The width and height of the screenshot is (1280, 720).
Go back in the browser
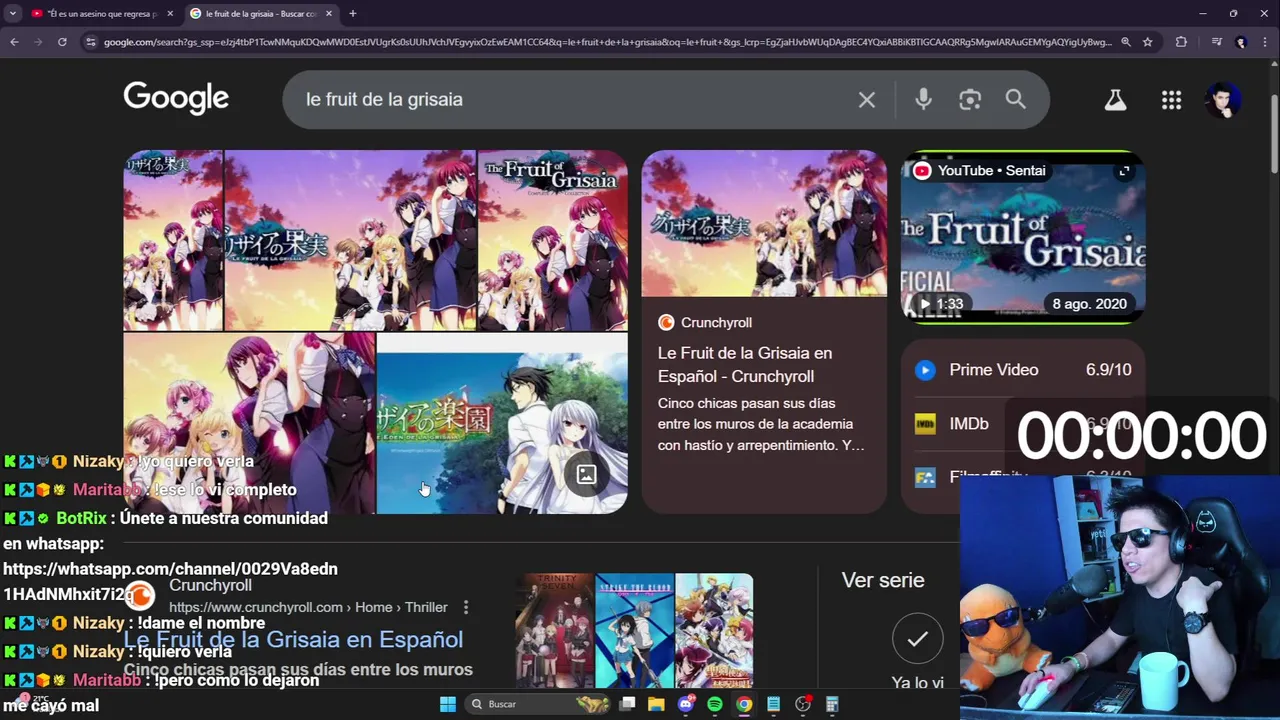tap(14, 42)
